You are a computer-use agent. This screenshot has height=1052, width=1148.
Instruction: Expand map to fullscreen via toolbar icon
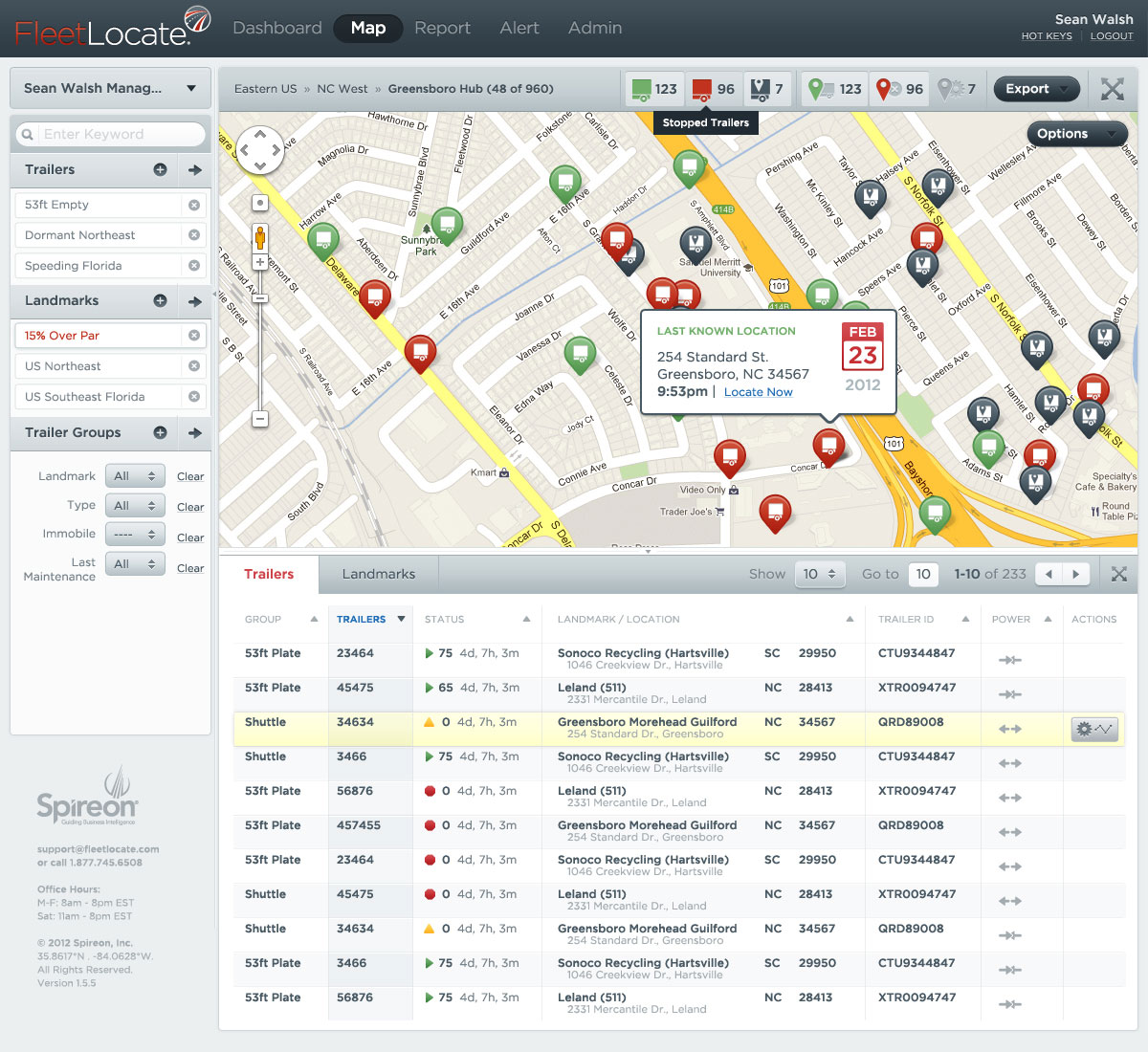tap(1112, 89)
